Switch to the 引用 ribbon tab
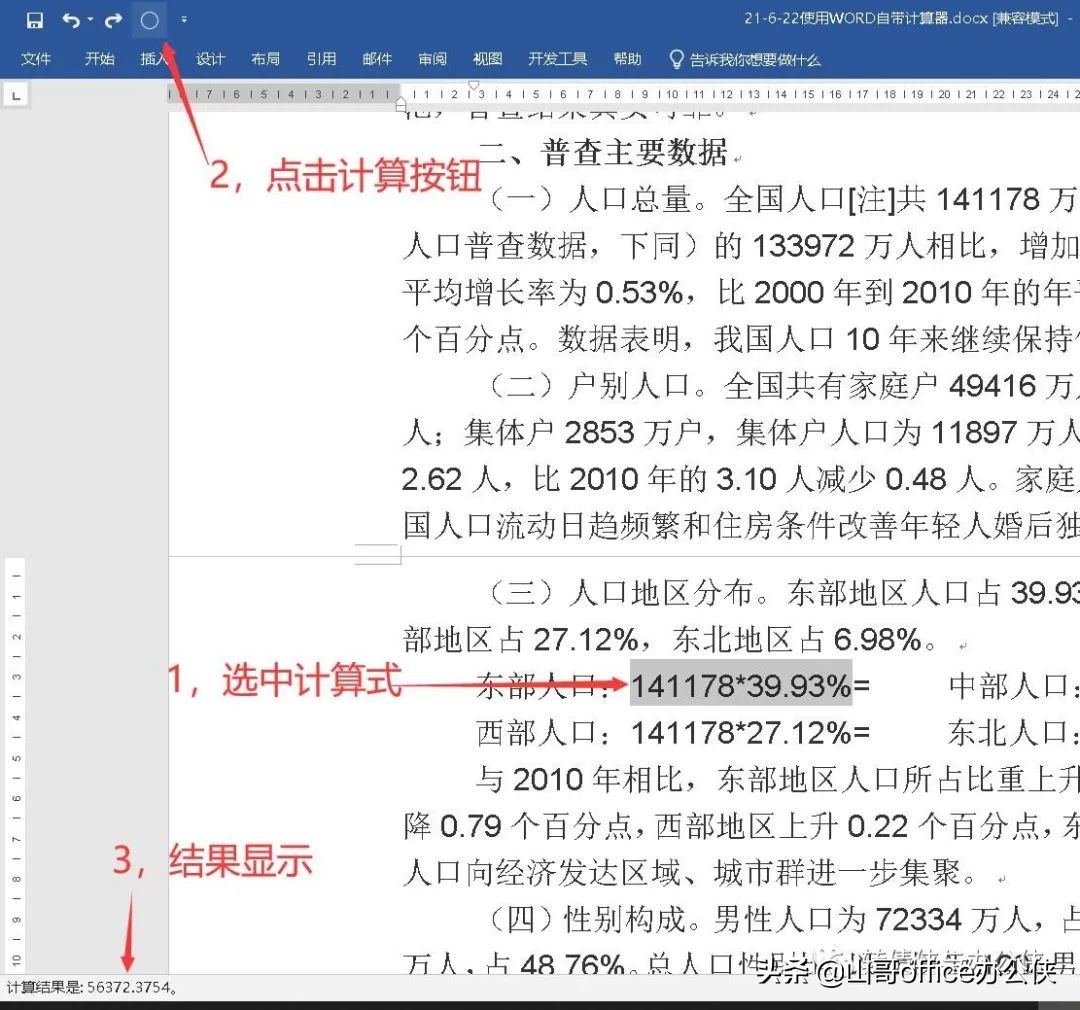Screen dimensions: 1080x1010 (x=321, y=59)
